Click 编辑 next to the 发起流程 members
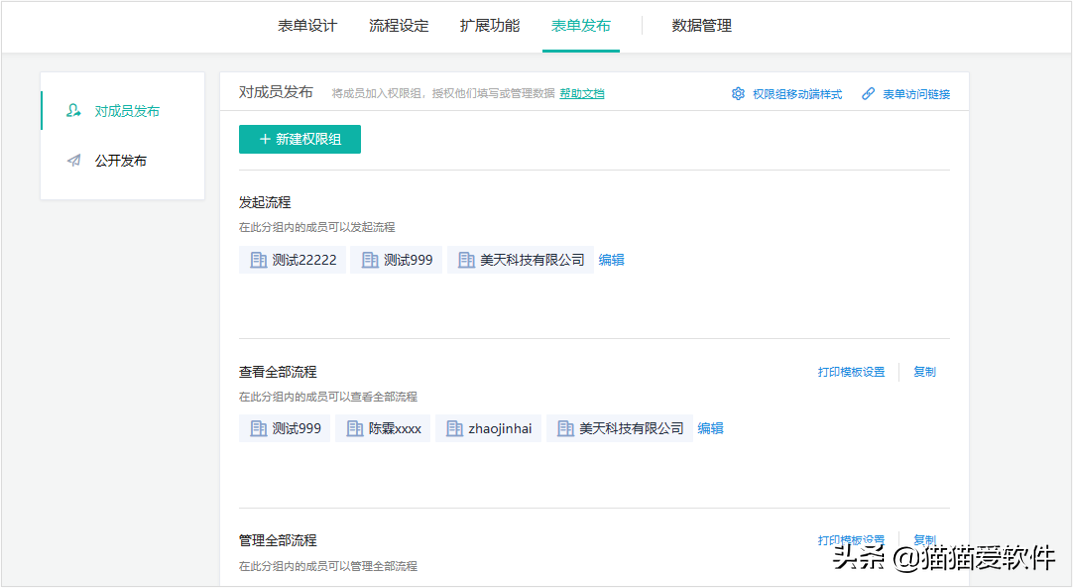1073x588 pixels. [610, 259]
